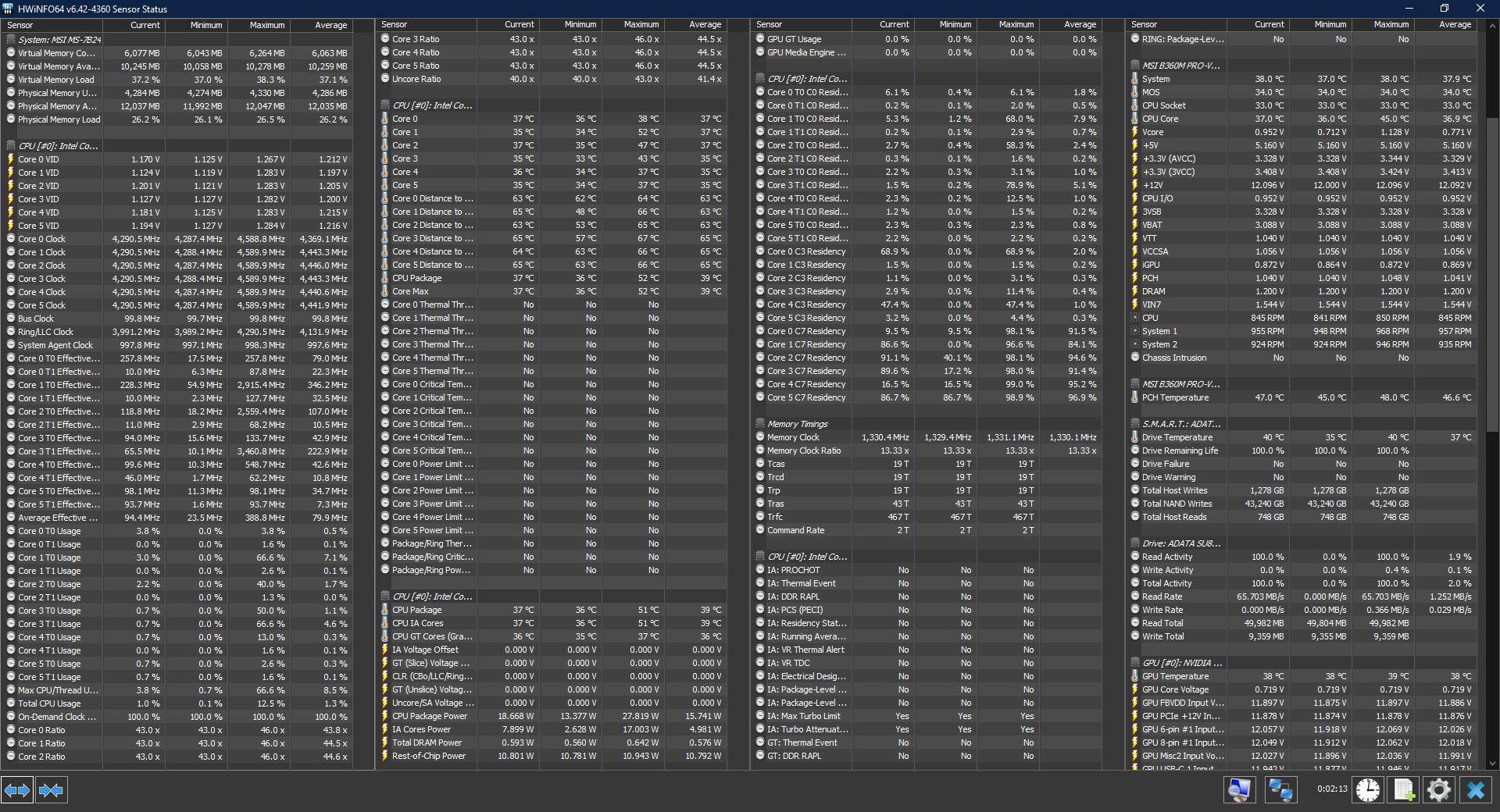
Task: Close sensor window with the blue X icon
Action: pos(1475,790)
